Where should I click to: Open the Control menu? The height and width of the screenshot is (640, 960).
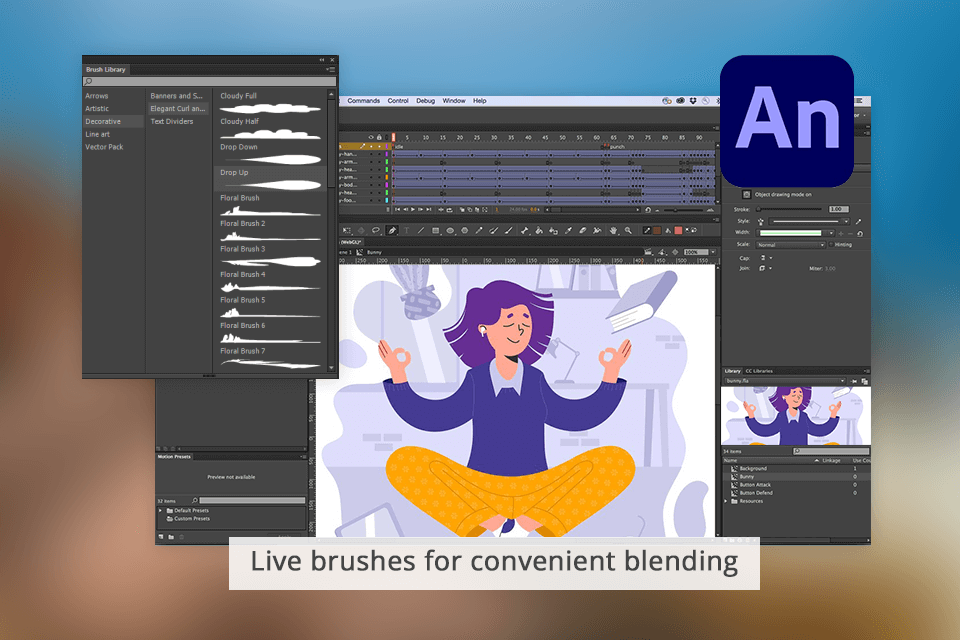coord(398,100)
